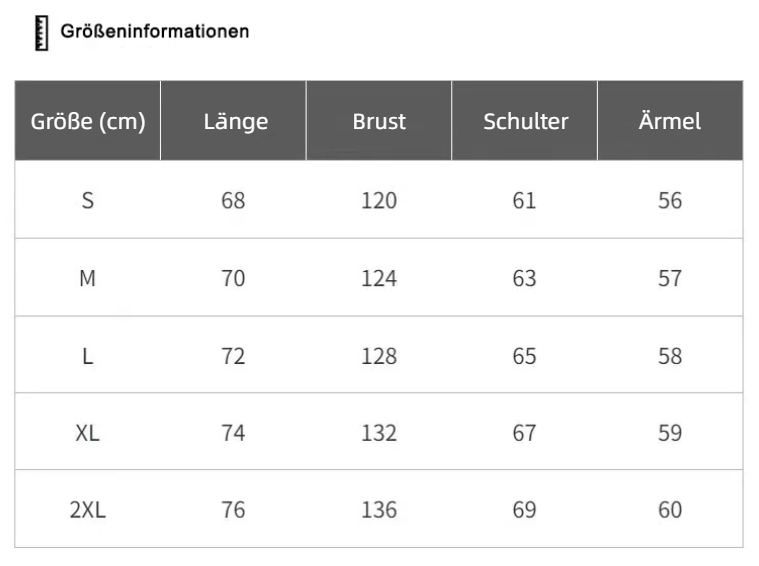Select the XL size row label
The height and width of the screenshot is (566, 759).
[x=88, y=433]
